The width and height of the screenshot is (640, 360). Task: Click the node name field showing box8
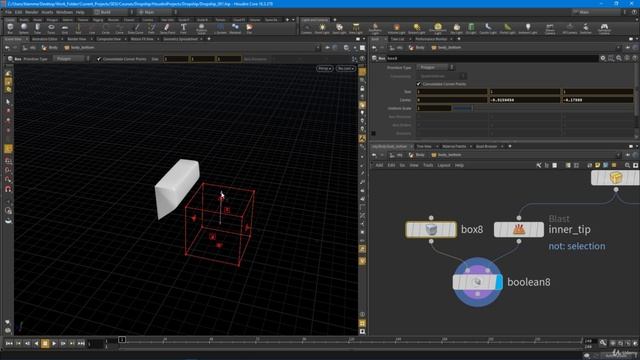(x=492, y=58)
